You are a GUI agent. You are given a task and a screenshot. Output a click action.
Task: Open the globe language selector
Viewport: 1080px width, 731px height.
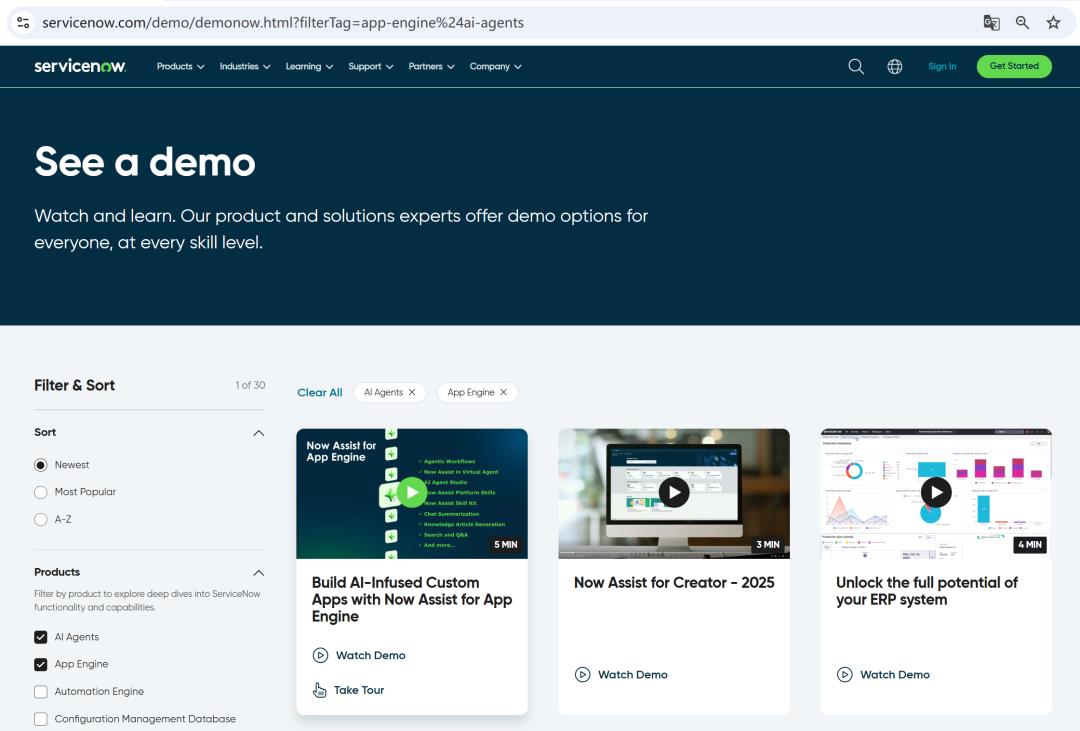pyautogui.click(x=895, y=66)
